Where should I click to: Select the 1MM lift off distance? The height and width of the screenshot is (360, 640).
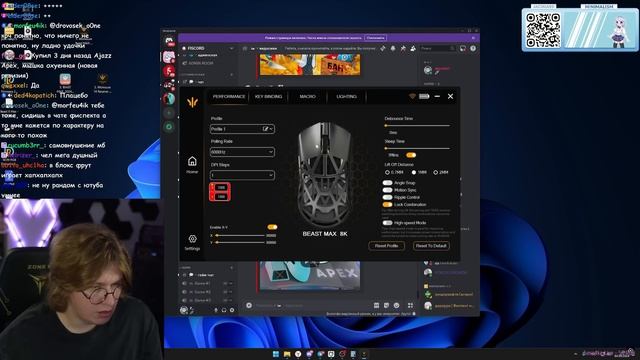pos(413,172)
